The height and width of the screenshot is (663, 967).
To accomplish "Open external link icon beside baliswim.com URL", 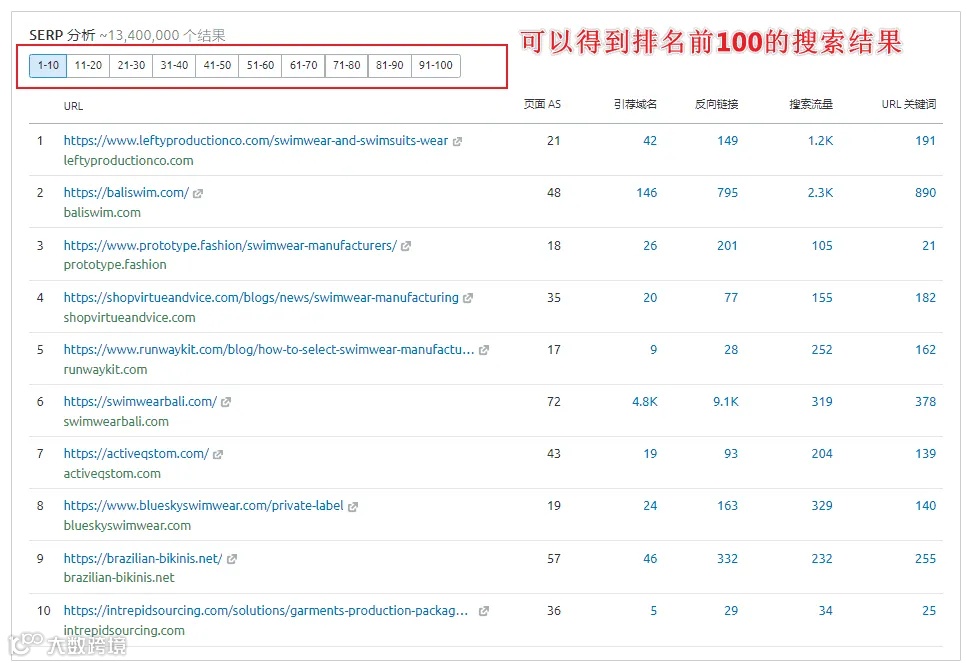I will (x=198, y=194).
